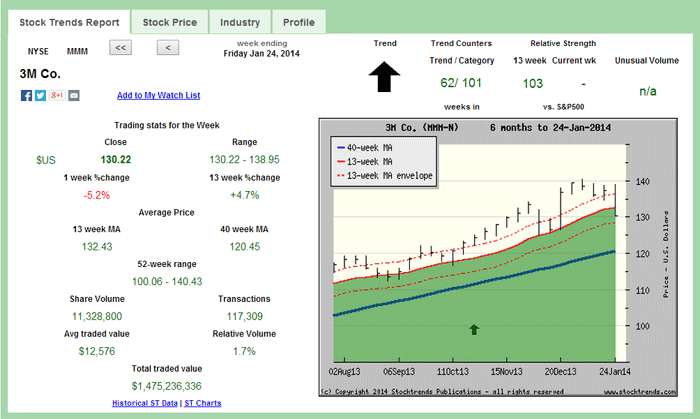Select total traded value $1,475,236,336
The height and width of the screenshot is (419, 700).
pyautogui.click(x=167, y=386)
